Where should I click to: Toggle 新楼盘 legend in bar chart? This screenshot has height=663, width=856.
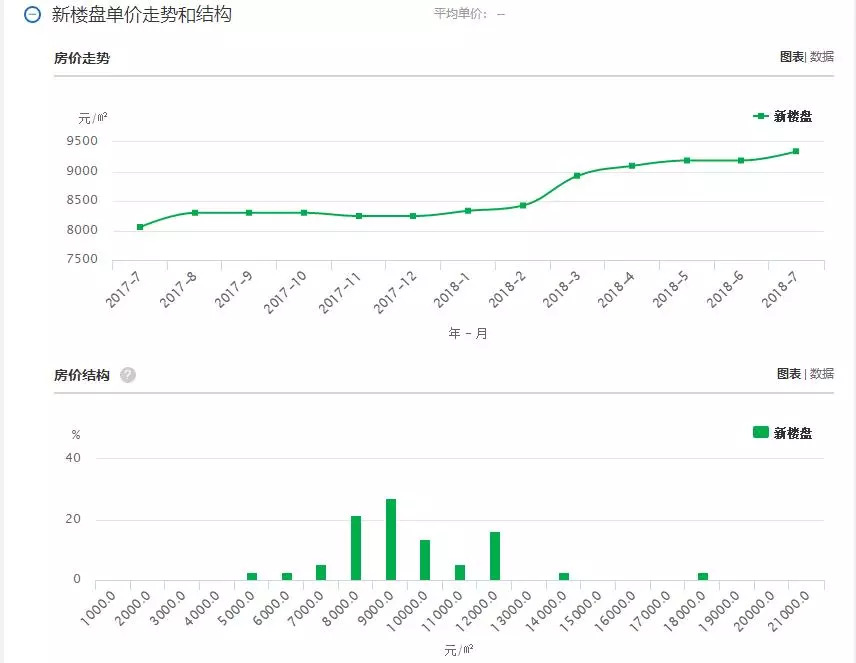point(782,433)
